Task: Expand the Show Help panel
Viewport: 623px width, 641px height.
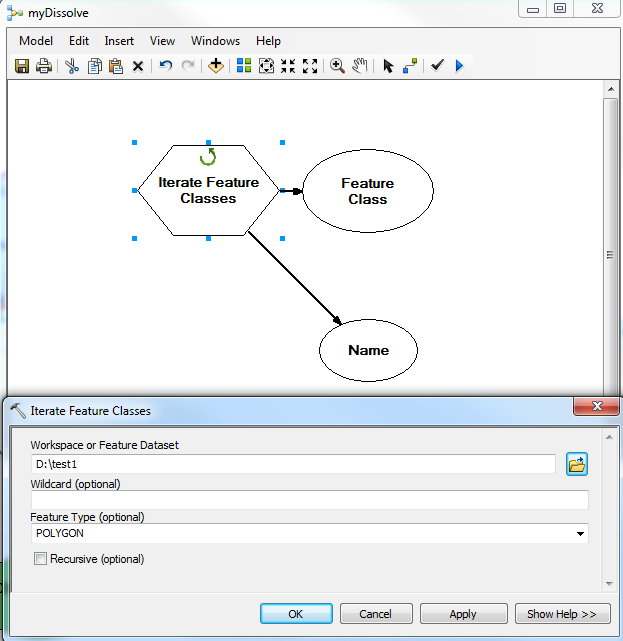Action: [562, 614]
